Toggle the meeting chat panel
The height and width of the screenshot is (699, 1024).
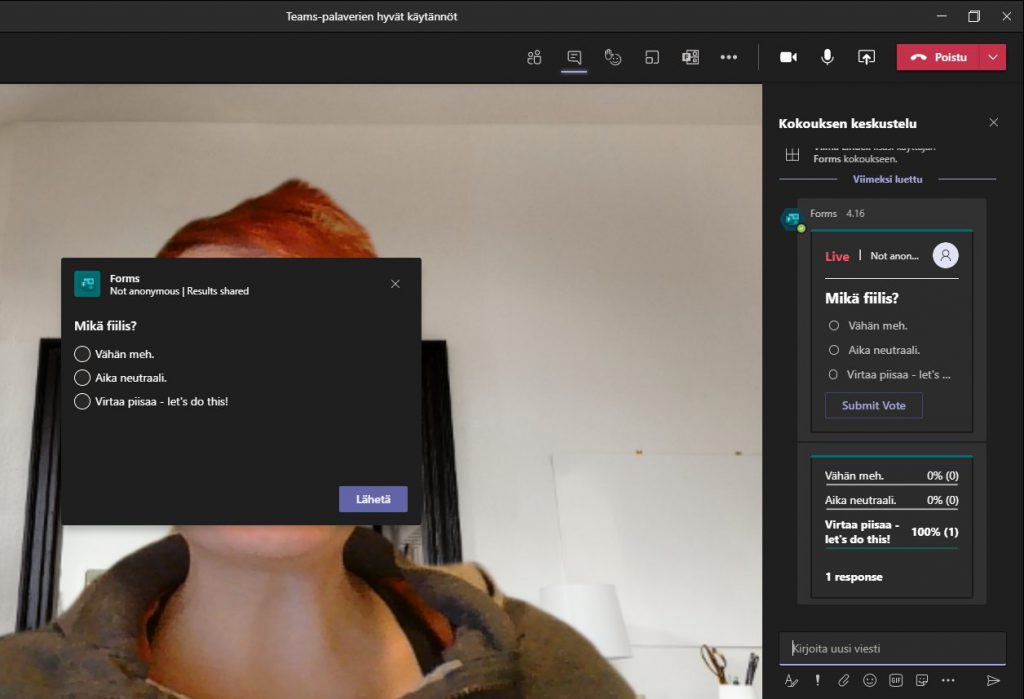[x=574, y=57]
